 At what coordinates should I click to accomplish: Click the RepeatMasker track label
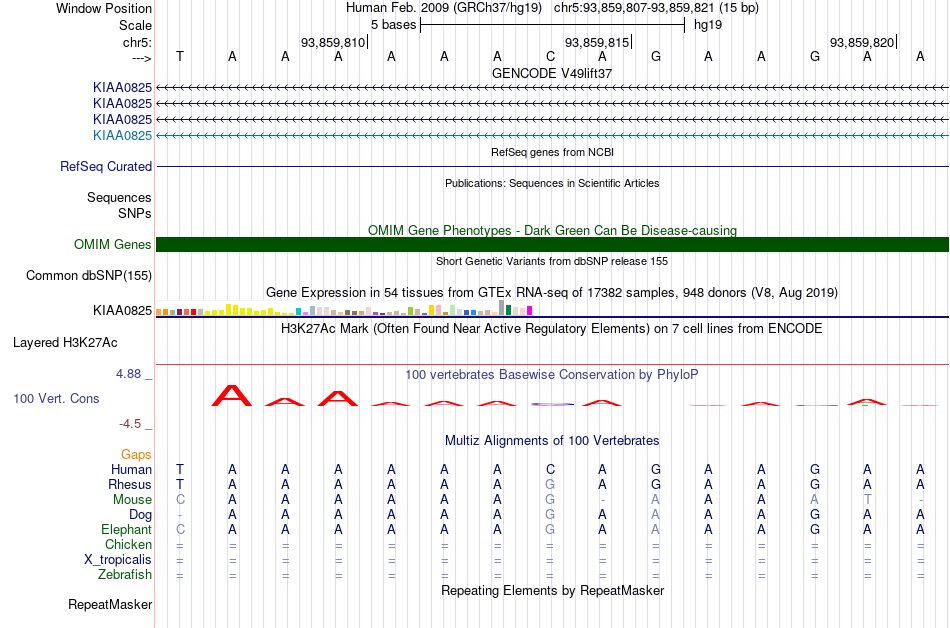click(110, 604)
